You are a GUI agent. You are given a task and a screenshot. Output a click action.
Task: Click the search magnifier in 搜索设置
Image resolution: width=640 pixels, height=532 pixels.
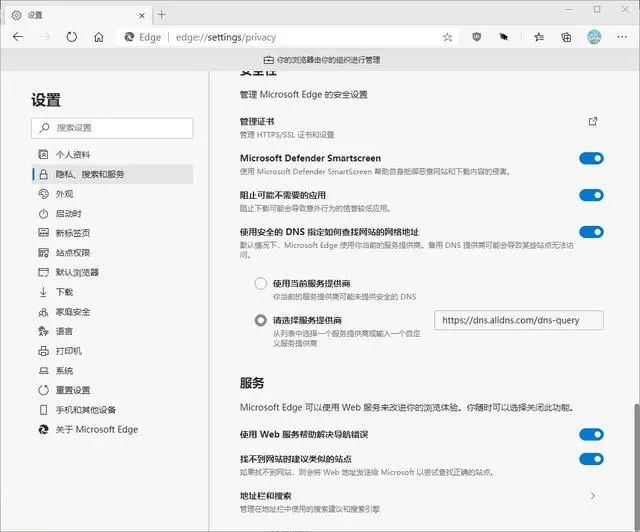tap(44, 128)
